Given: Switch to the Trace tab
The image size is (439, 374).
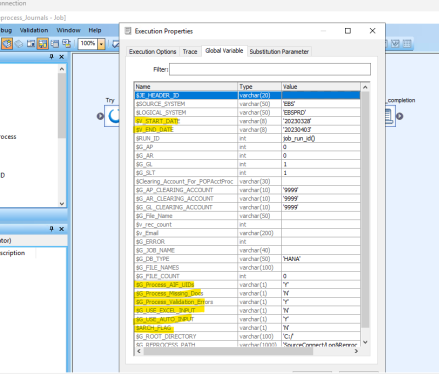Looking at the screenshot, I should pyautogui.click(x=190, y=52).
